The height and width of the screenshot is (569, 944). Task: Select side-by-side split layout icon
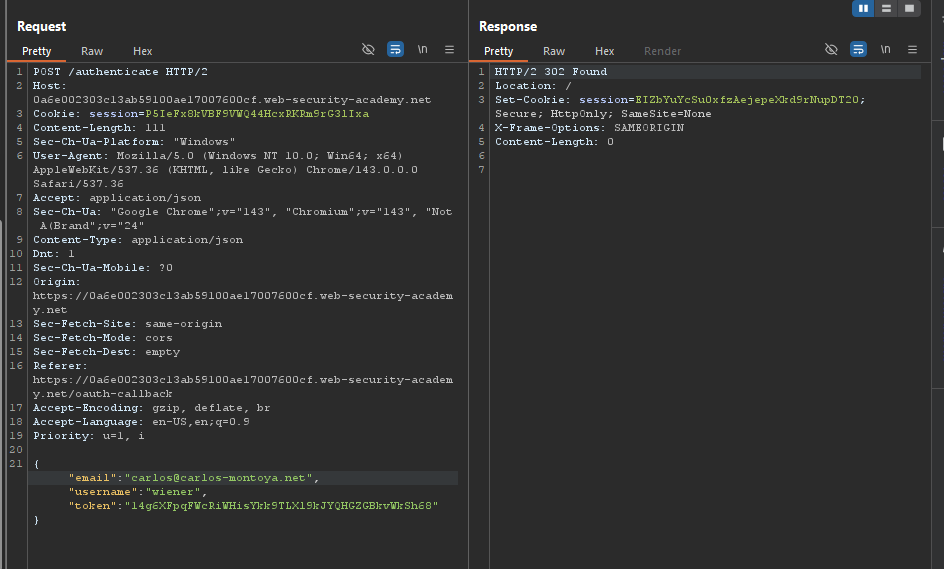[x=863, y=8]
